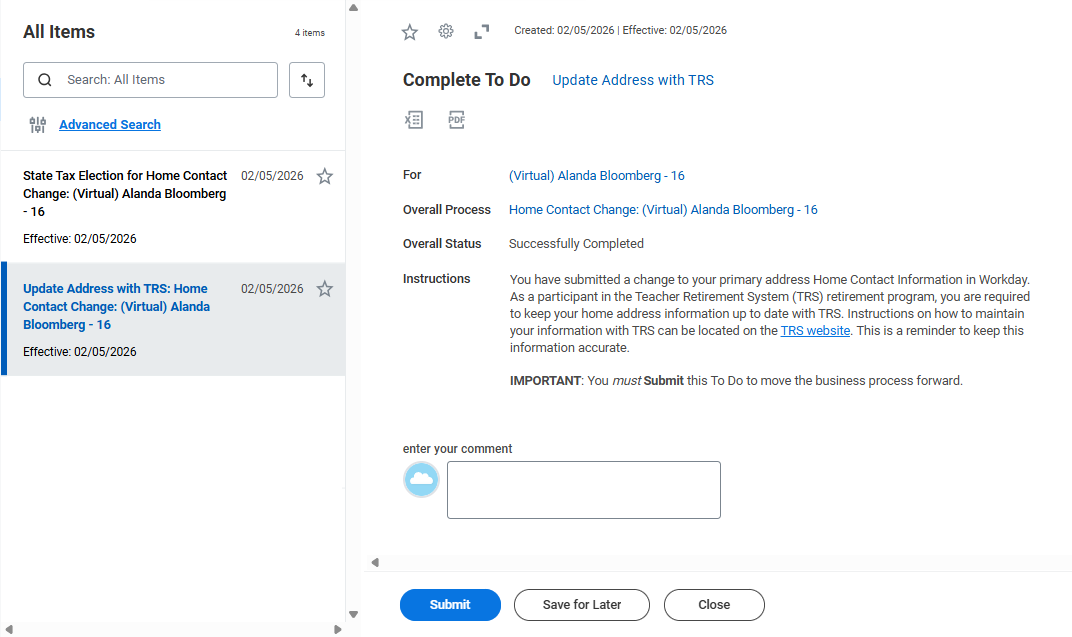The height and width of the screenshot is (637, 1072).
Task: Export as PDF icon
Action: pyautogui.click(x=456, y=120)
